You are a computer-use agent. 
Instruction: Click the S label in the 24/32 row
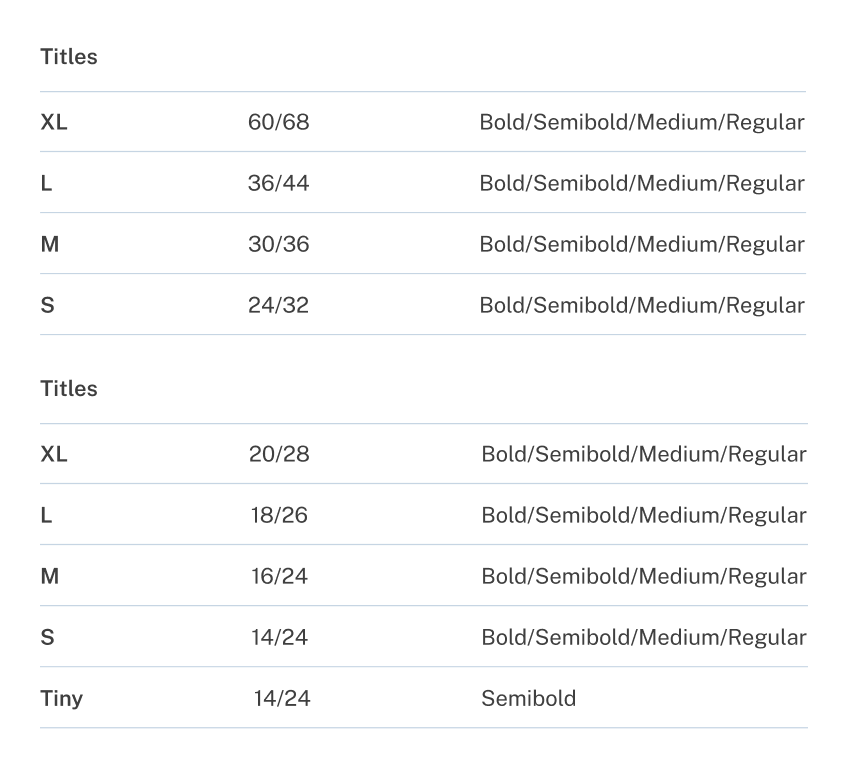(x=47, y=306)
